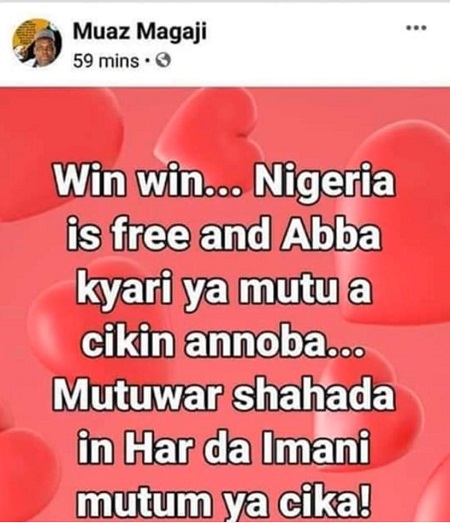Select the "kyari ya mutu a" line
Image resolution: width=450 pixels, height=523 pixels.
224,288
